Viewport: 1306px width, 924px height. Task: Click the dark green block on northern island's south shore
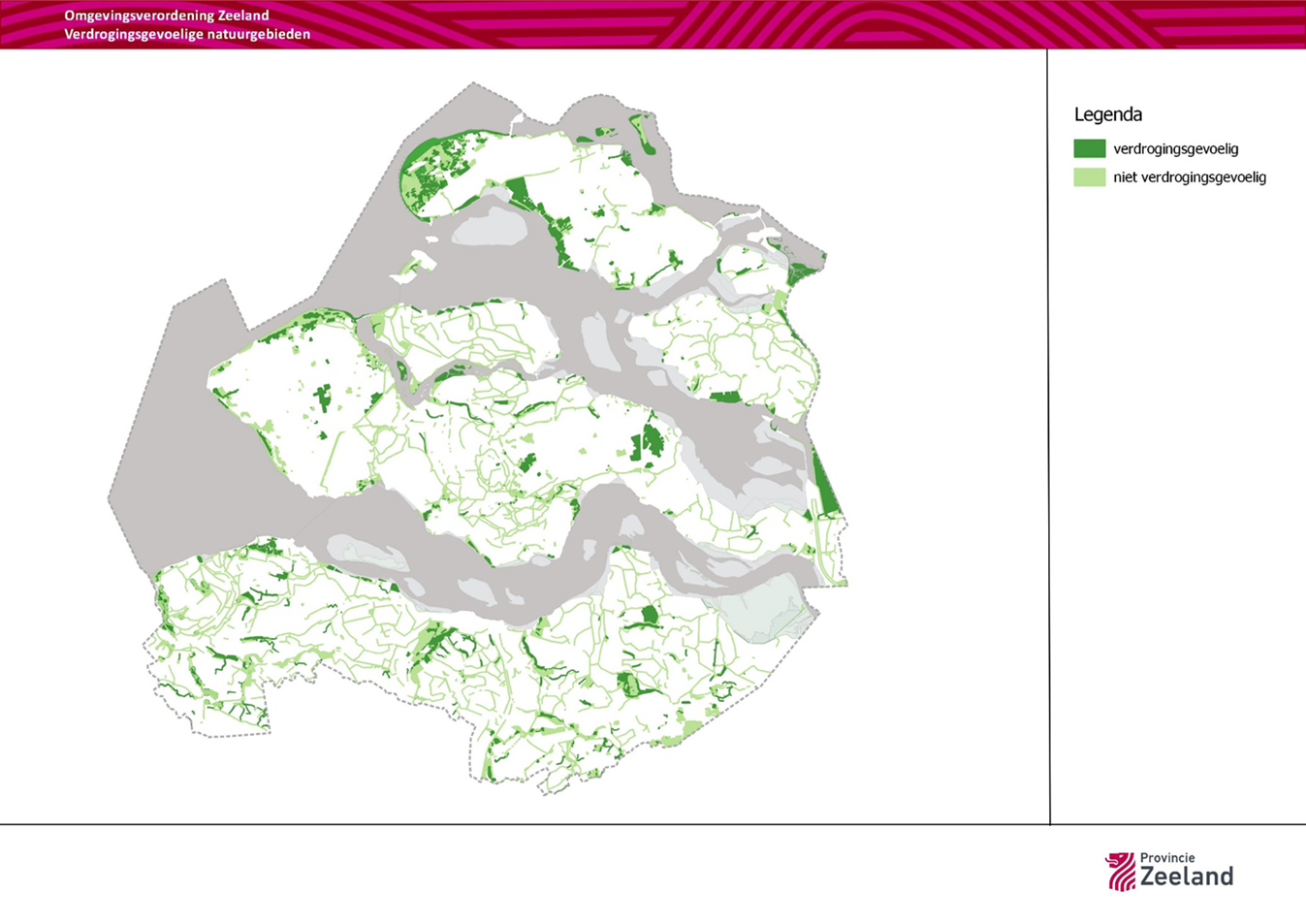[x=520, y=192]
